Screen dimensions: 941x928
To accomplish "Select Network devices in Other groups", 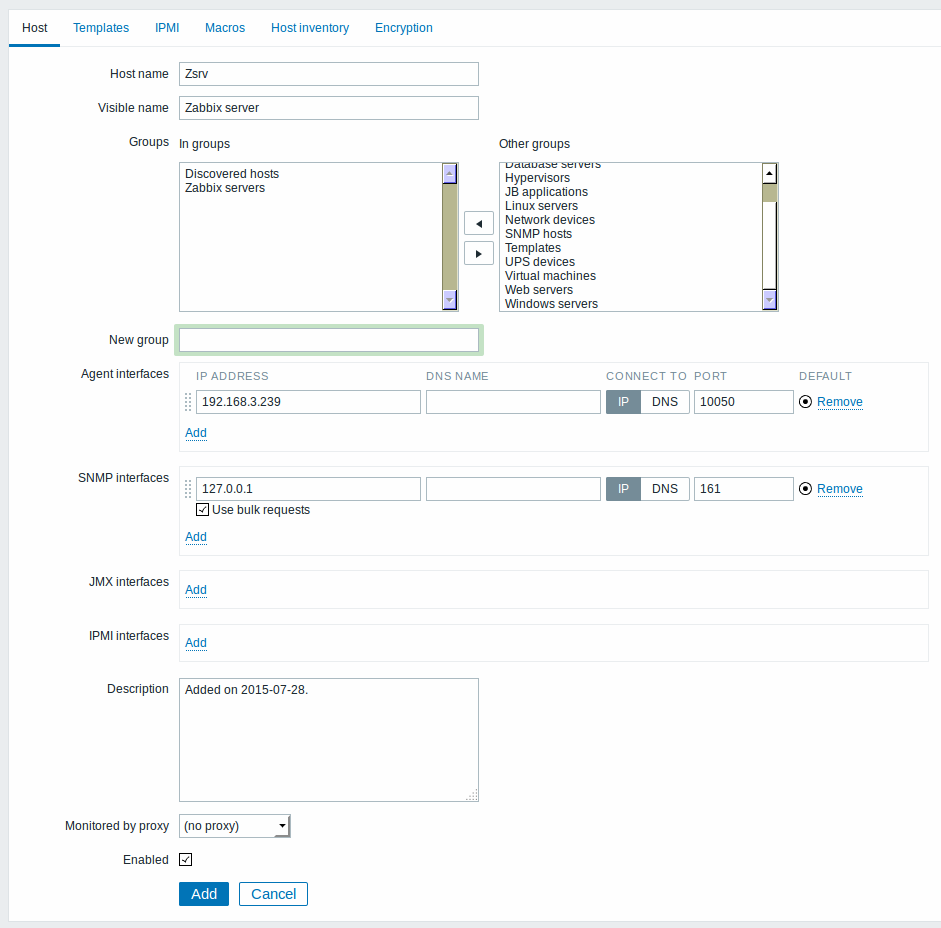I will [x=550, y=220].
